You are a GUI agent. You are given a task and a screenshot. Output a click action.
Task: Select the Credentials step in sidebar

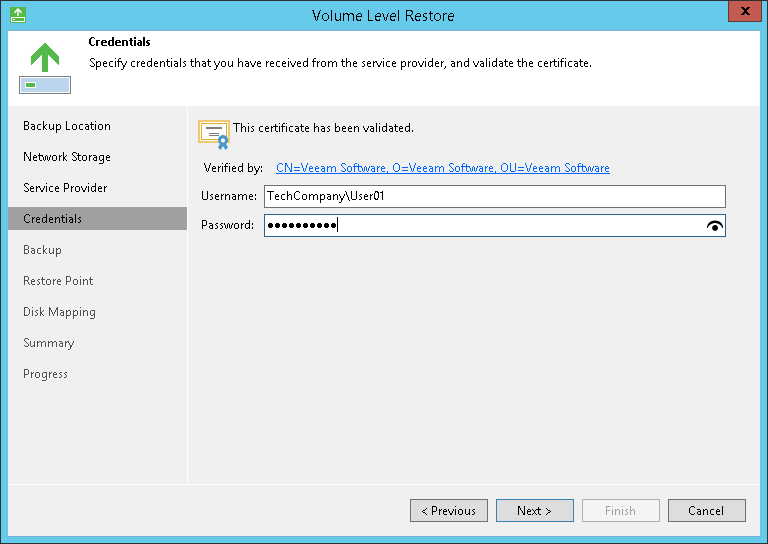click(x=53, y=219)
